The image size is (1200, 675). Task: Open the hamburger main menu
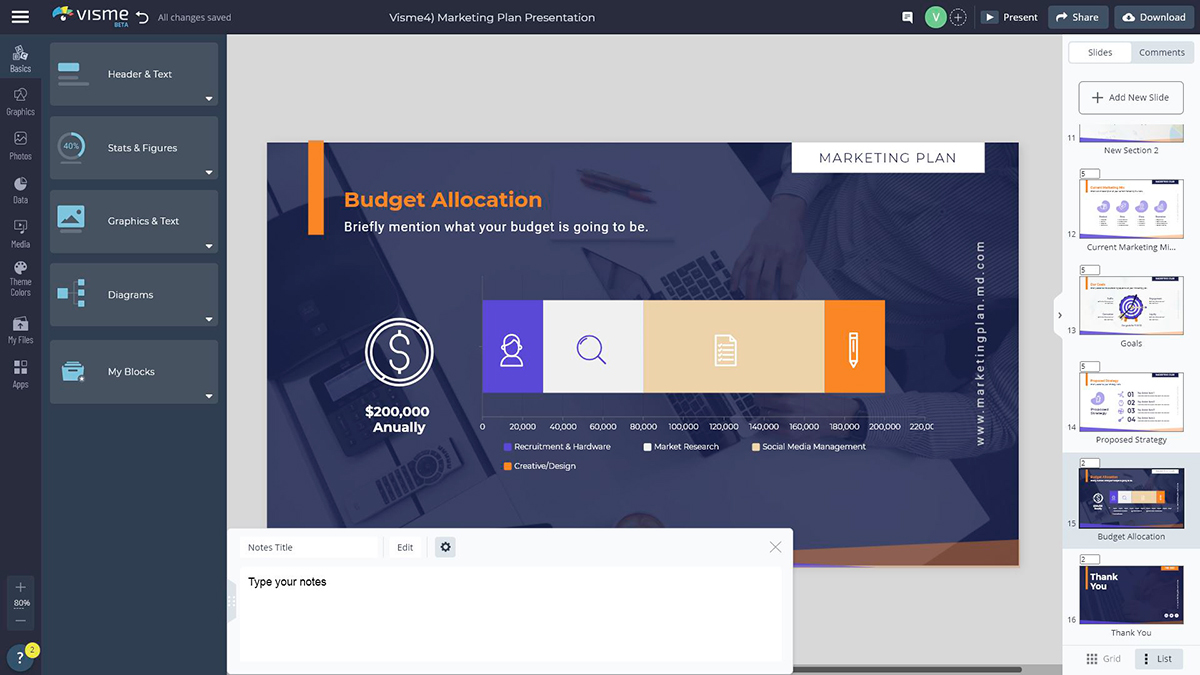tap(20, 17)
